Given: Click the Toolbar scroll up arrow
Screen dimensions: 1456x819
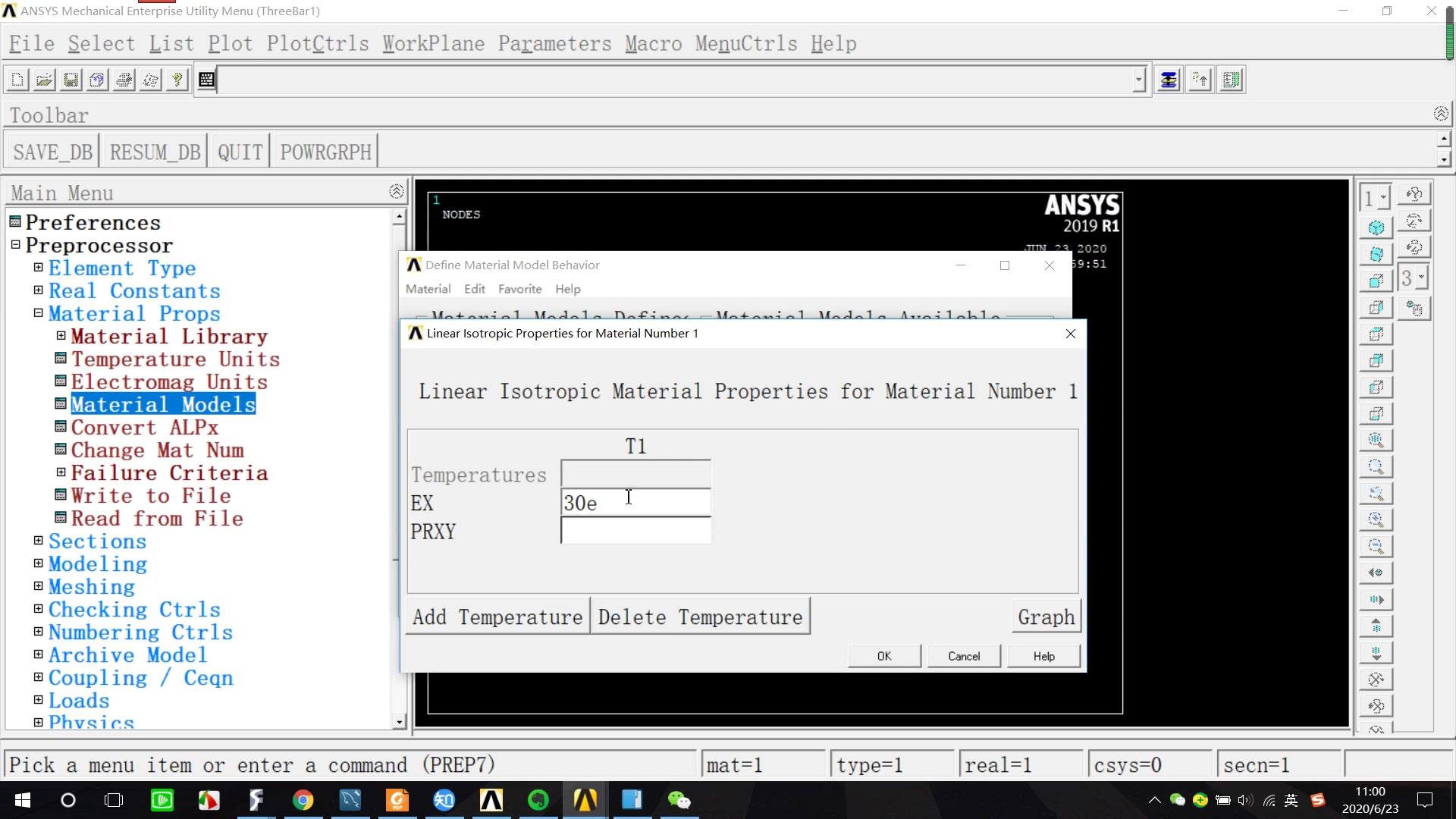Looking at the screenshot, I should (x=1444, y=140).
